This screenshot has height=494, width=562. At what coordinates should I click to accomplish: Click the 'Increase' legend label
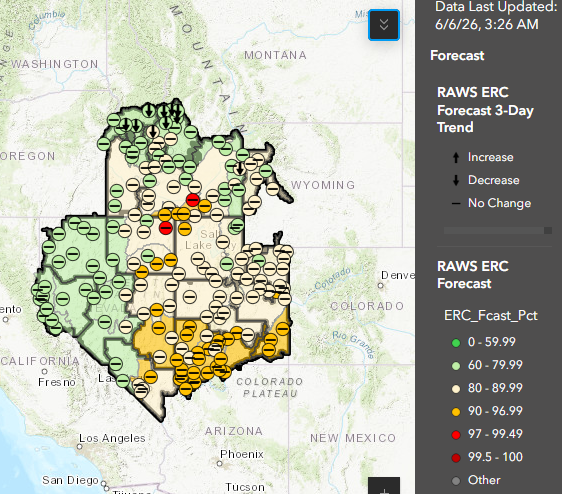pos(490,157)
